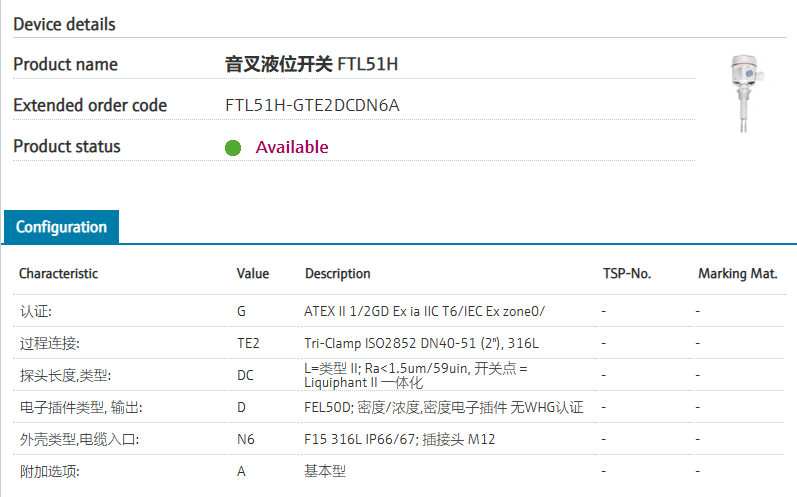Click the Device details heading
The width and height of the screenshot is (797, 497).
click(64, 24)
